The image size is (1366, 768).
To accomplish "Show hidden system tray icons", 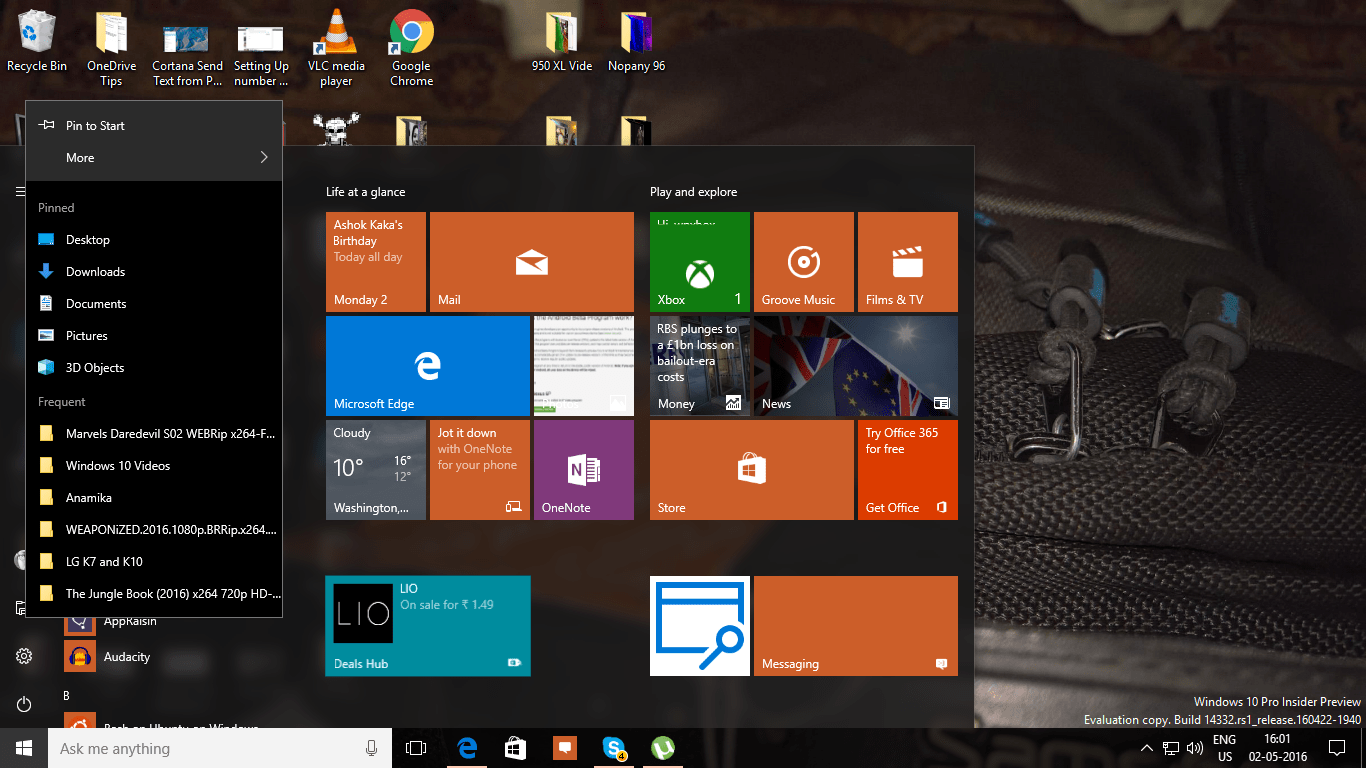I will point(1146,748).
